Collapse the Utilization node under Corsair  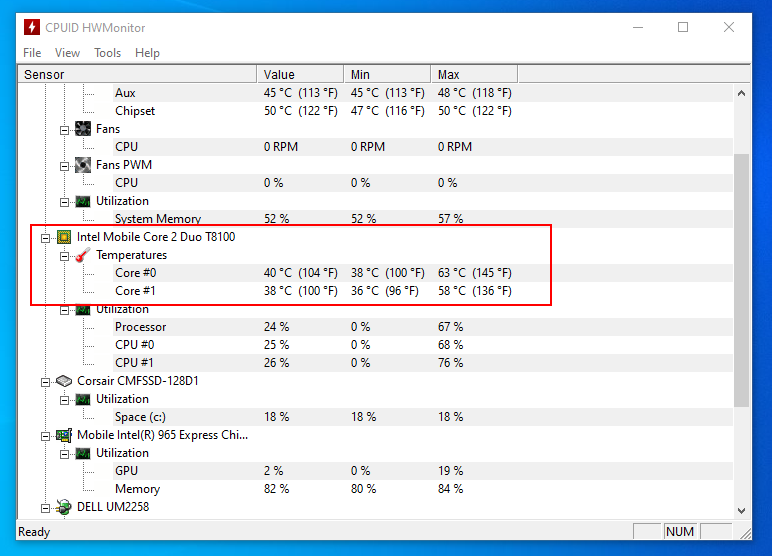tap(64, 400)
